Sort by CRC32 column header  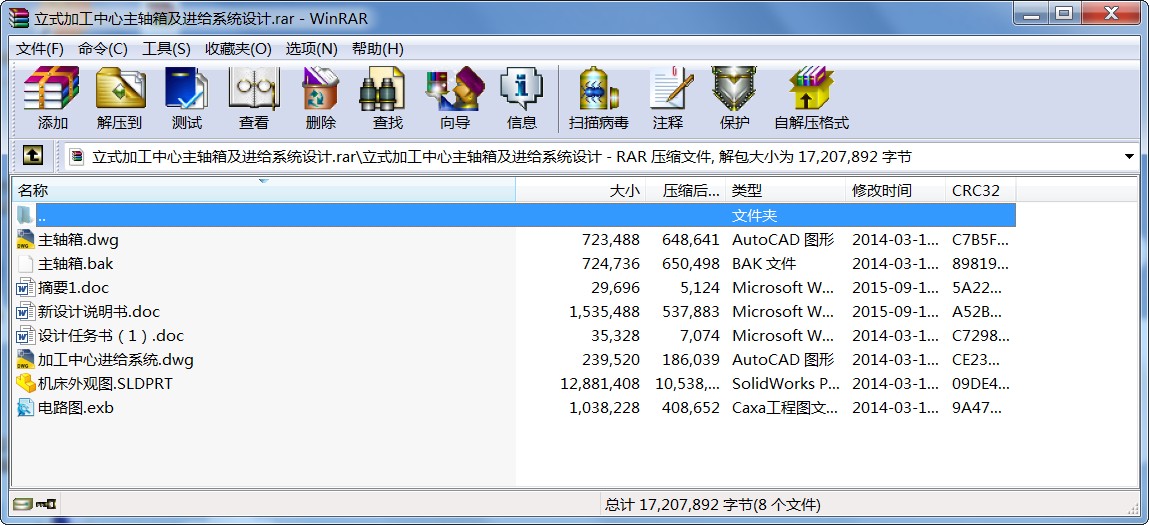tap(980, 191)
